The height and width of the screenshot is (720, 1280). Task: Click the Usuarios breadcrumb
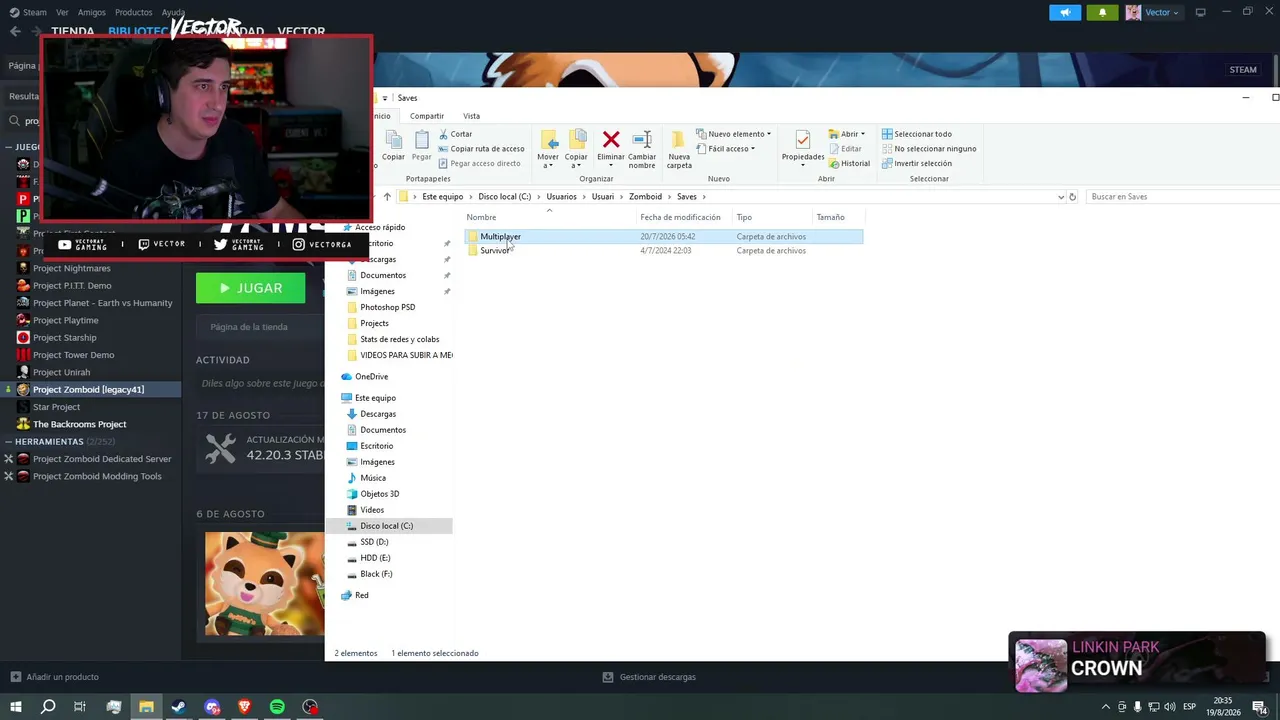[561, 197]
